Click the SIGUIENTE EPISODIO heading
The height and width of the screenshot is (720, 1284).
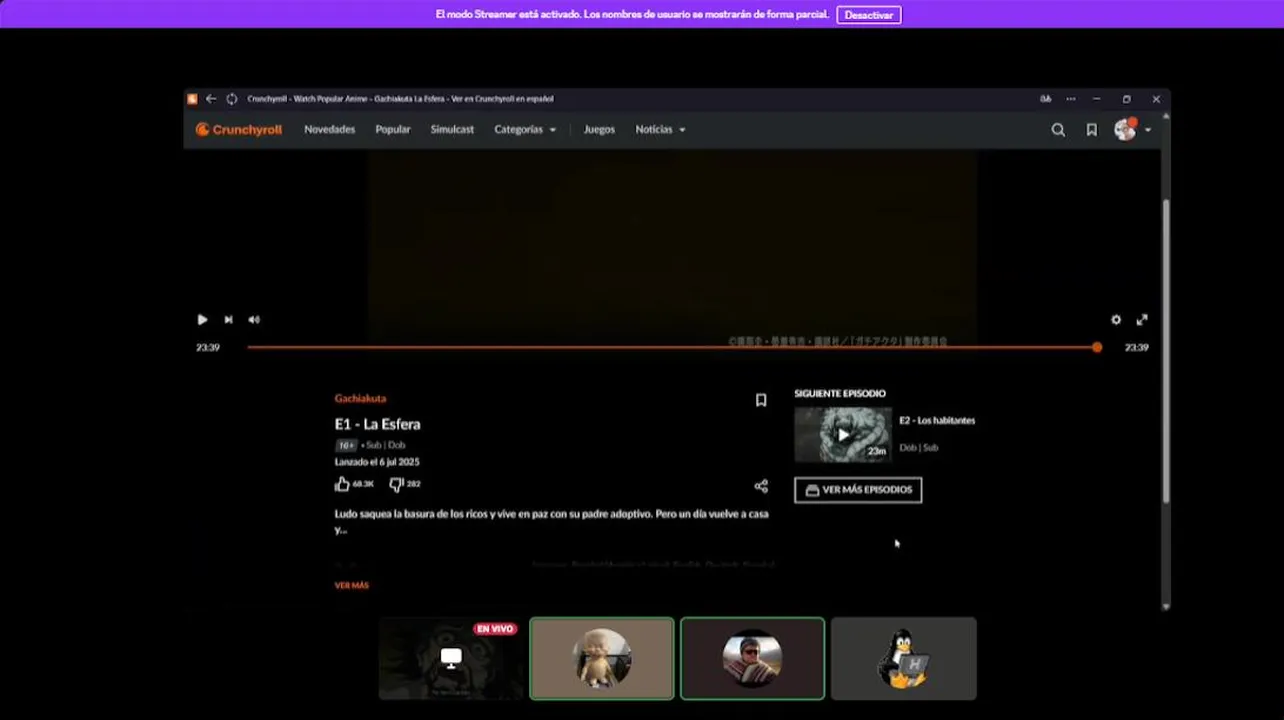point(840,393)
